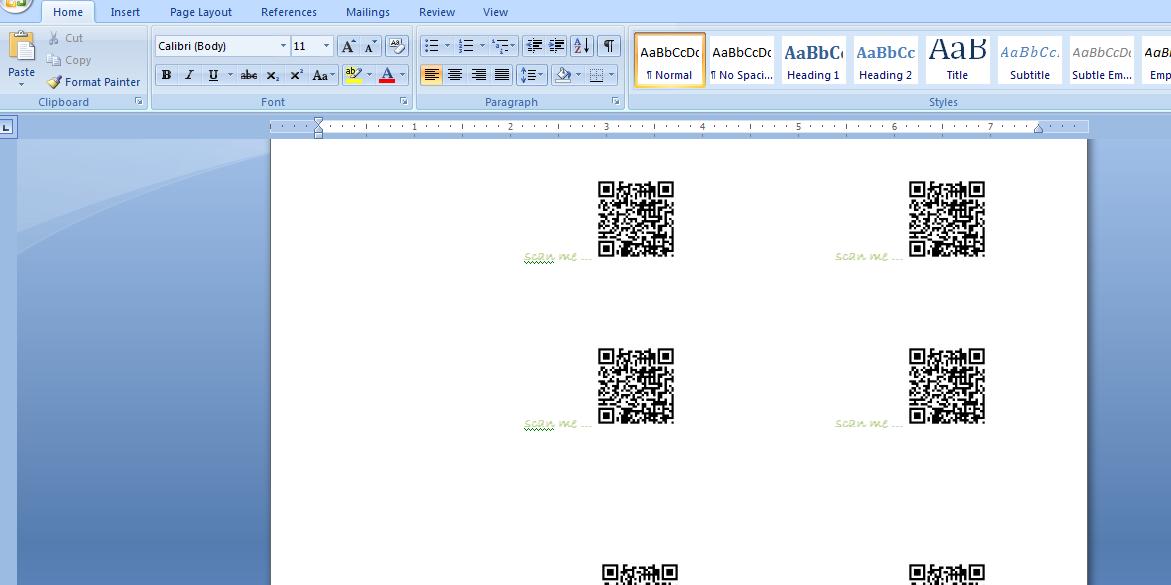Open the Page Layout tab
This screenshot has width=1171, height=585.
pos(200,12)
